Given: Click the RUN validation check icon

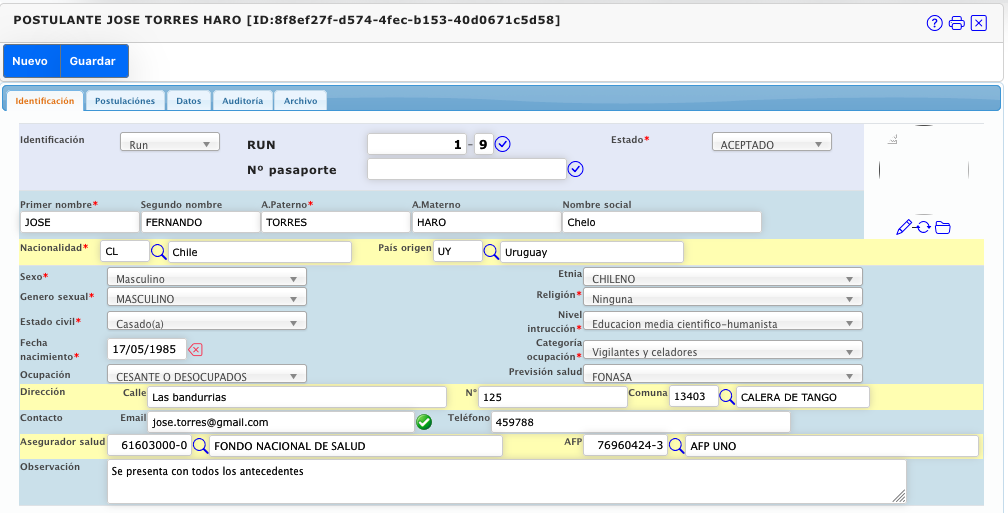Looking at the screenshot, I should coord(503,144).
